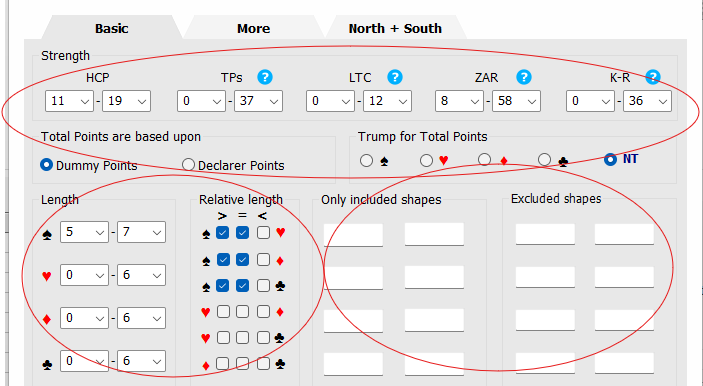This screenshot has height=386, width=703.
Task: Select the Dummy Points radio button
Action: pyautogui.click(x=46, y=165)
